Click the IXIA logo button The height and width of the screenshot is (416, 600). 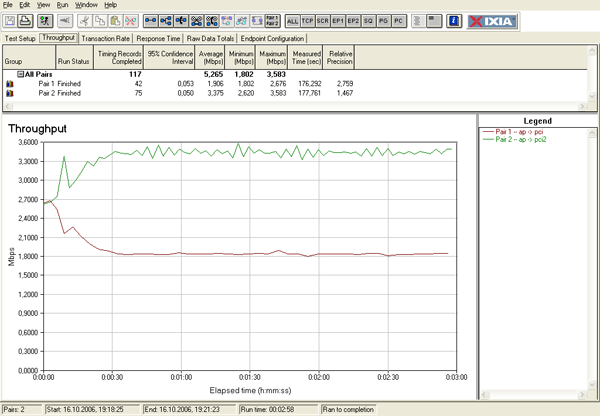pos(492,21)
